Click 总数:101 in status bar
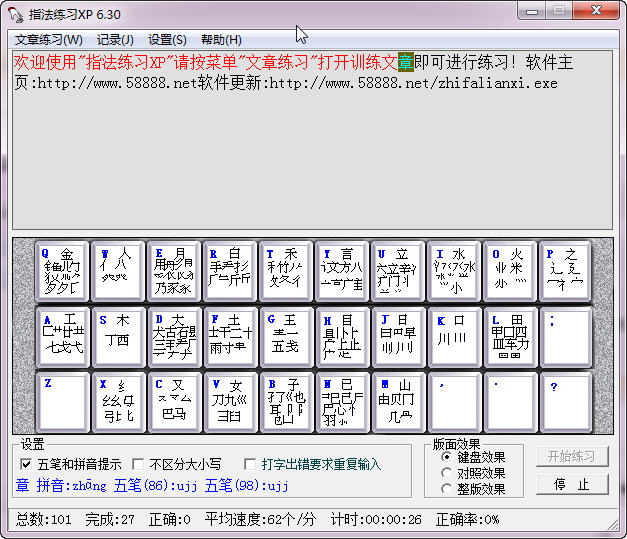This screenshot has height=539, width=627. (x=44, y=520)
